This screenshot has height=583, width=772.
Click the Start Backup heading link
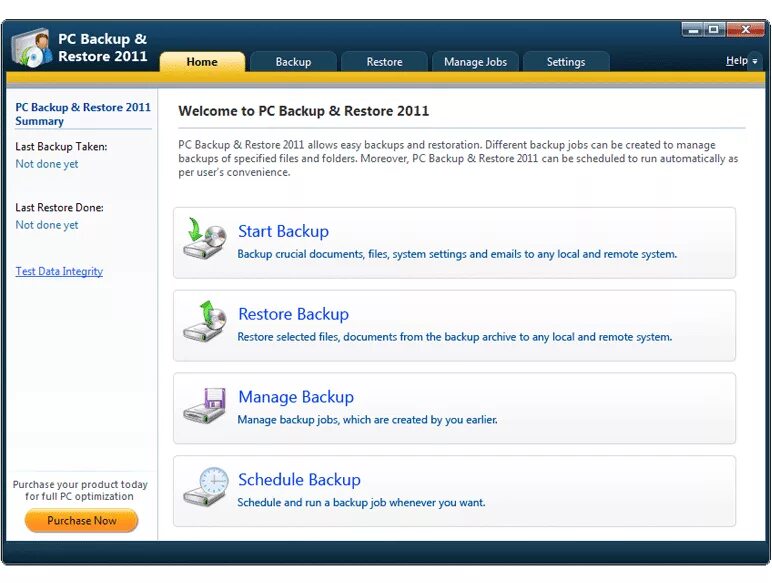tap(284, 231)
